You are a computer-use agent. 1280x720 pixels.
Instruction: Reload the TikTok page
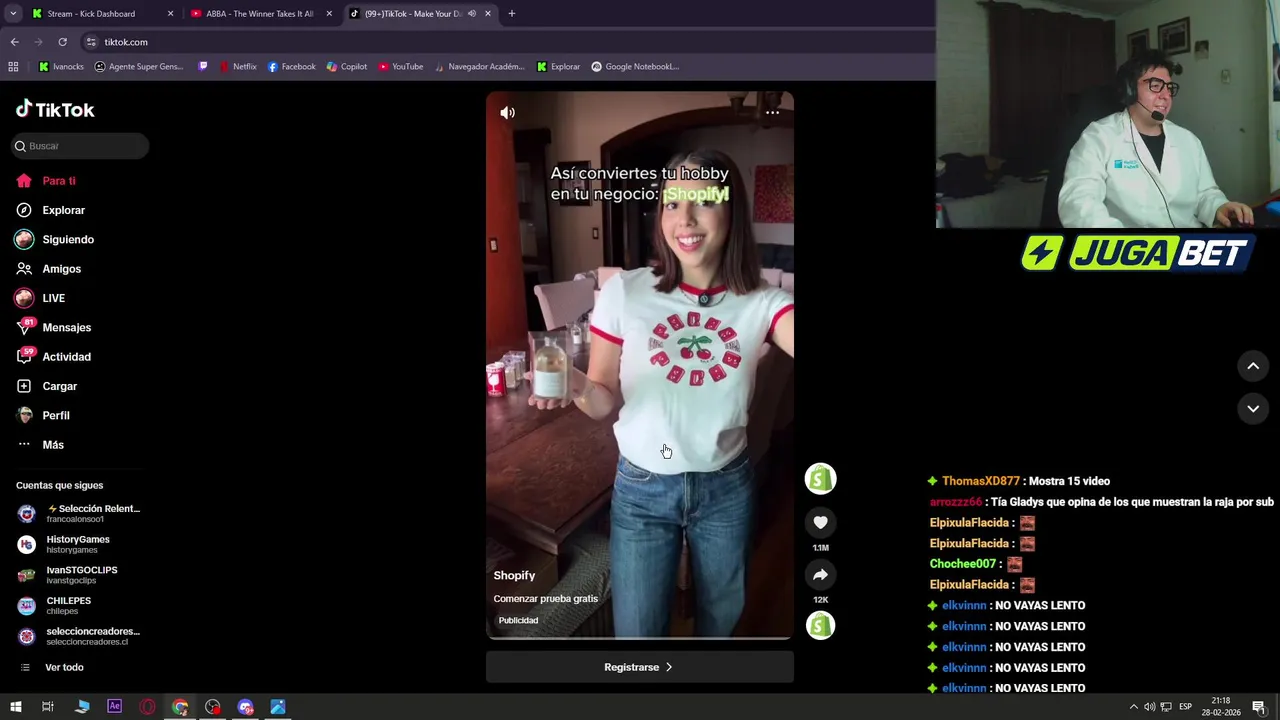click(x=62, y=42)
